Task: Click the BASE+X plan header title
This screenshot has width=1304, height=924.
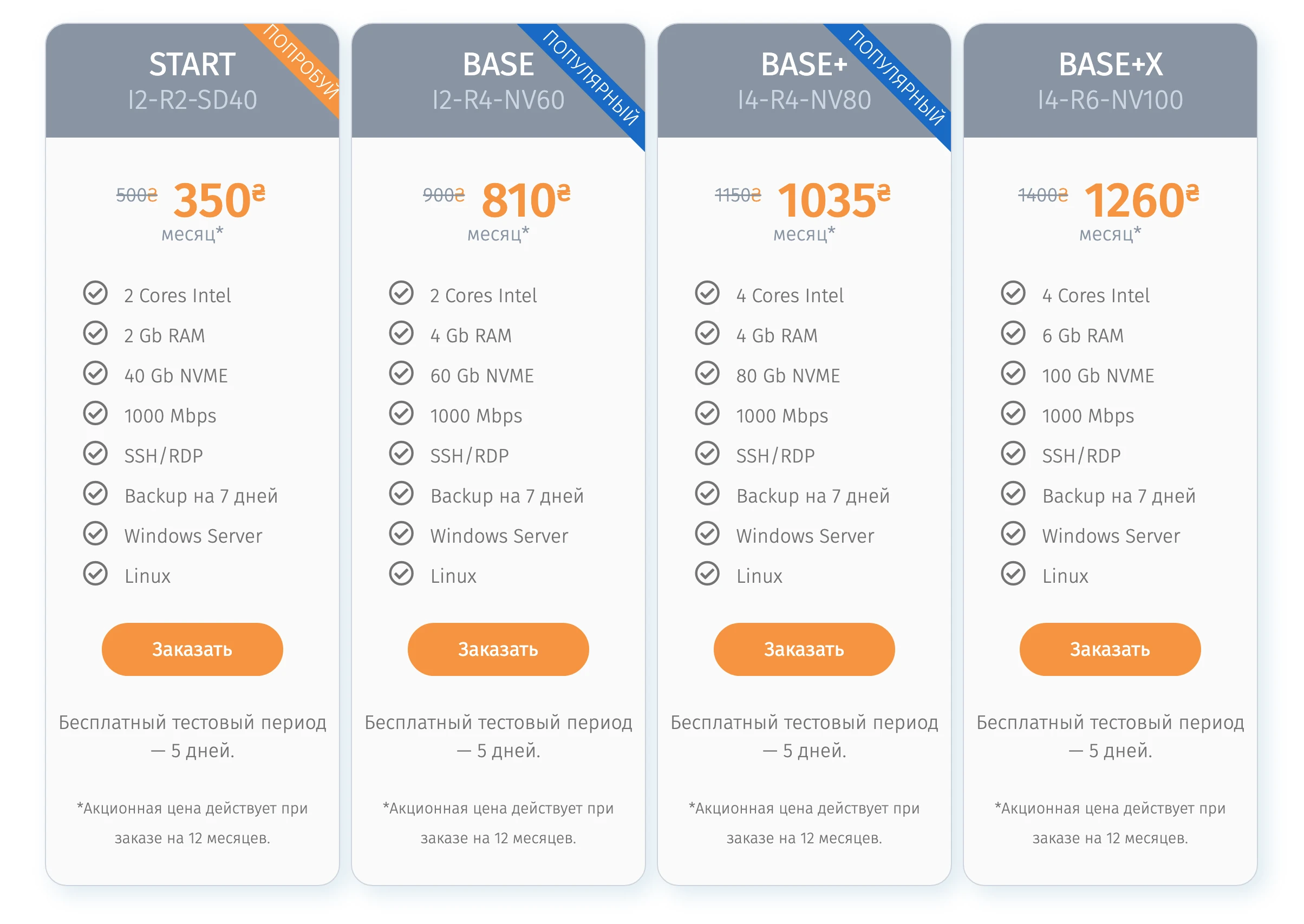Action: (1110, 64)
